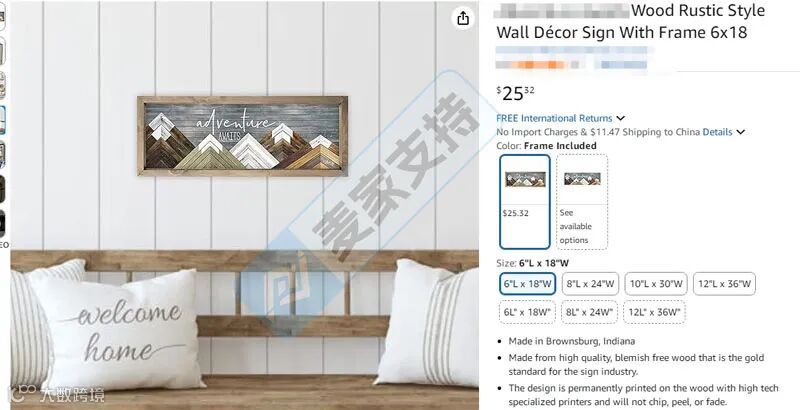
Task: Select the See available options swatch
Action: pyautogui.click(x=582, y=201)
